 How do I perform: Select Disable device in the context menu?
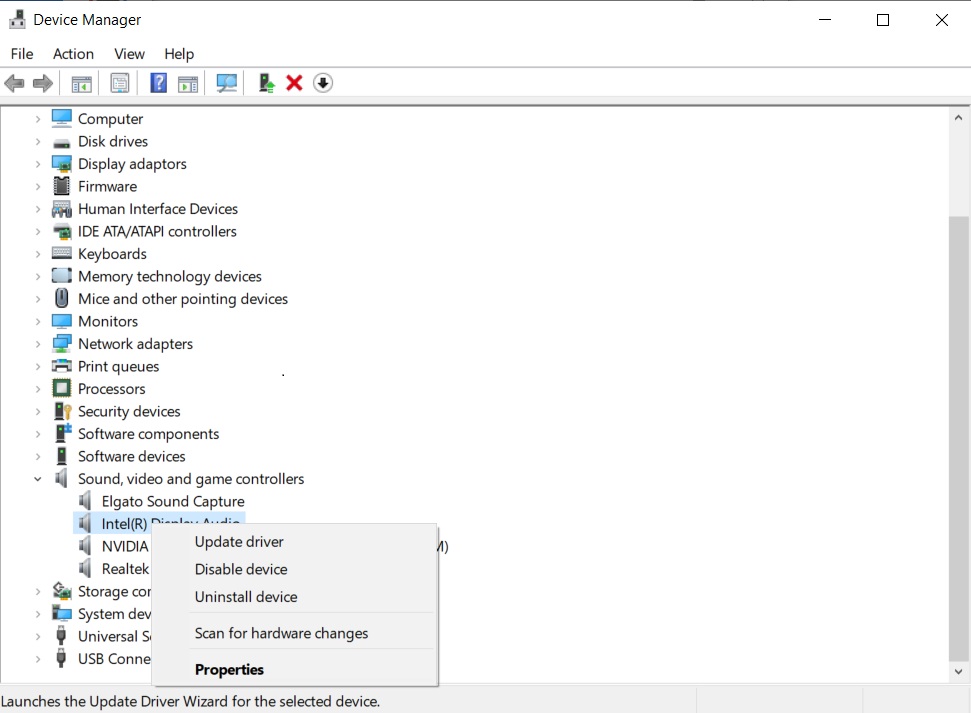click(241, 569)
